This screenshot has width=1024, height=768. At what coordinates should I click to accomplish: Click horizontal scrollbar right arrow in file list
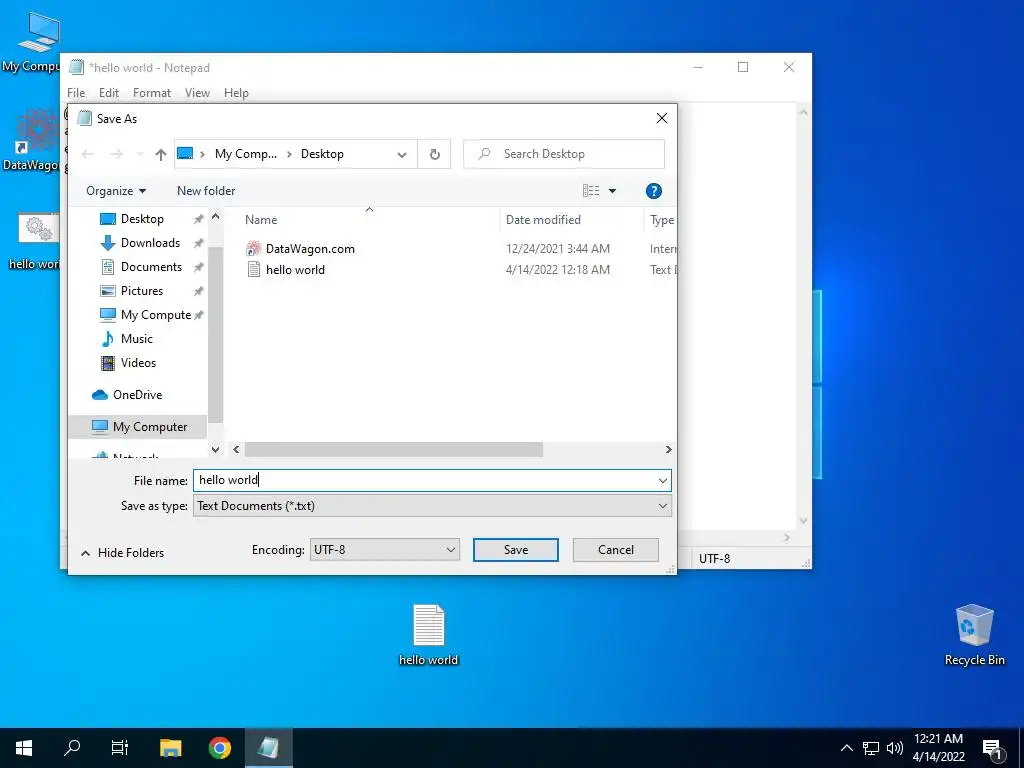pyautogui.click(x=668, y=449)
